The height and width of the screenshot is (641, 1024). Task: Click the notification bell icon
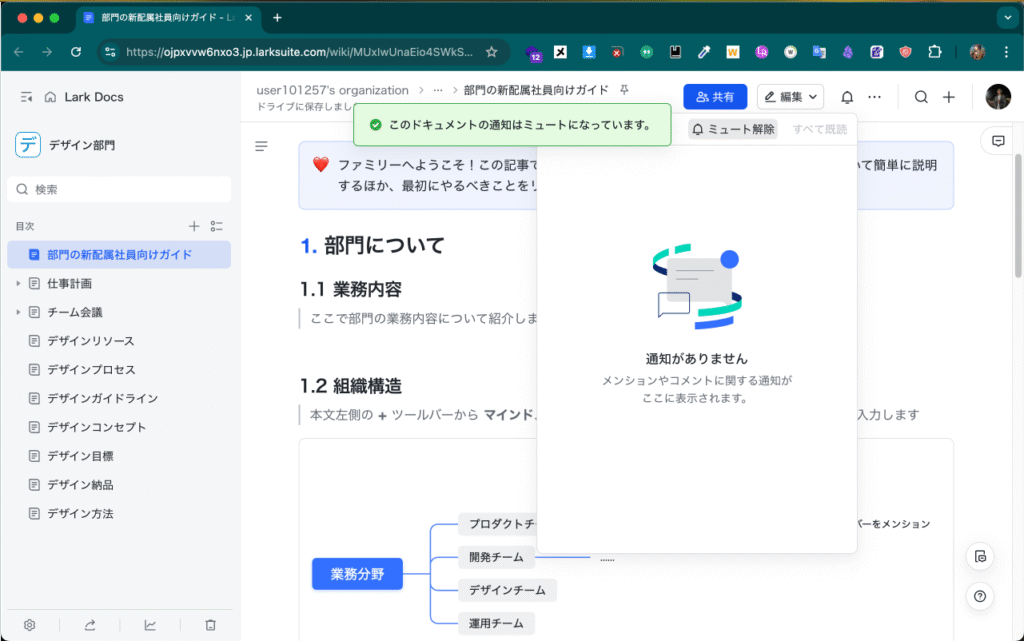coord(847,97)
